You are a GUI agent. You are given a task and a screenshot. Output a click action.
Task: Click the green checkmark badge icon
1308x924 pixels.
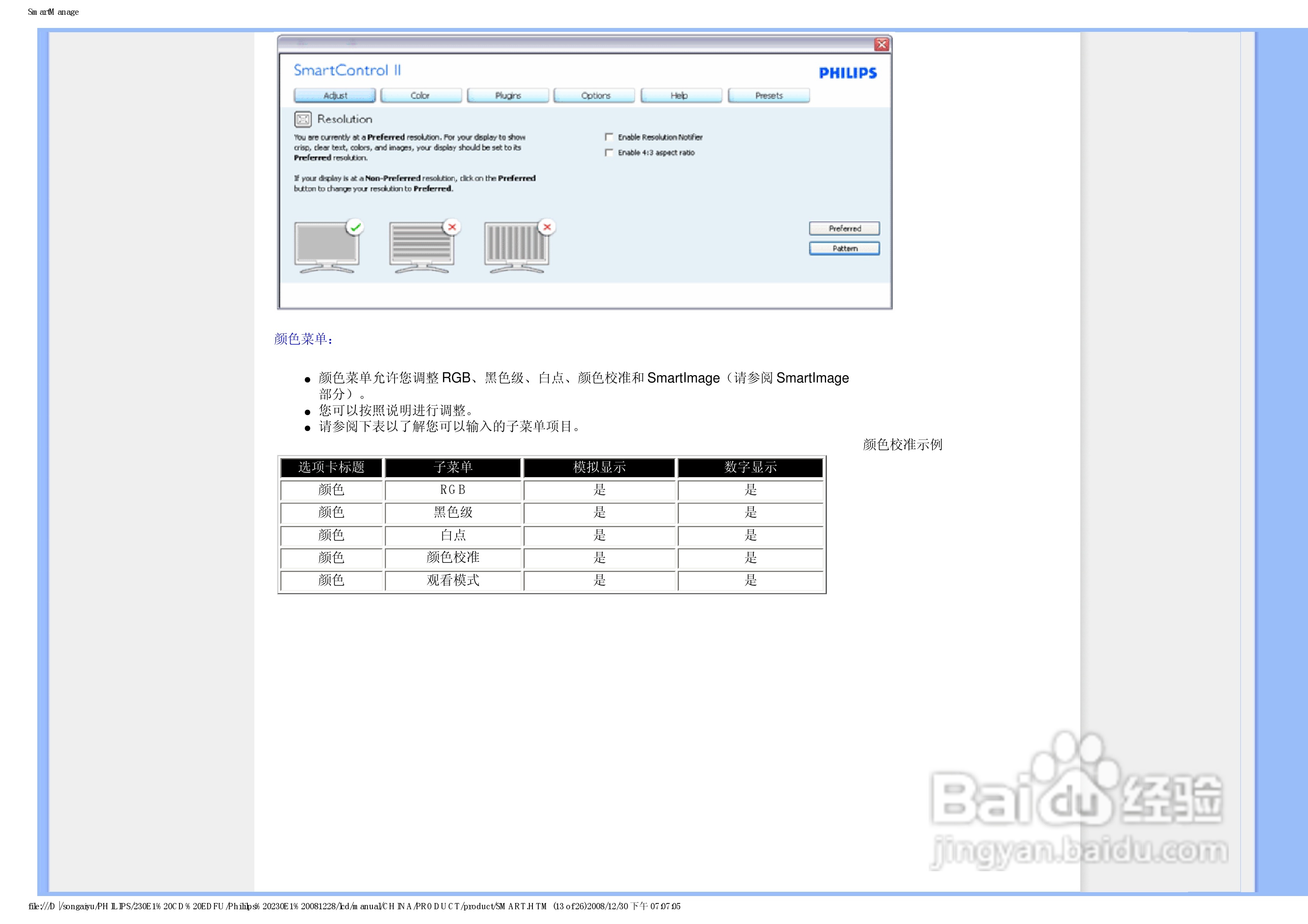(x=355, y=227)
